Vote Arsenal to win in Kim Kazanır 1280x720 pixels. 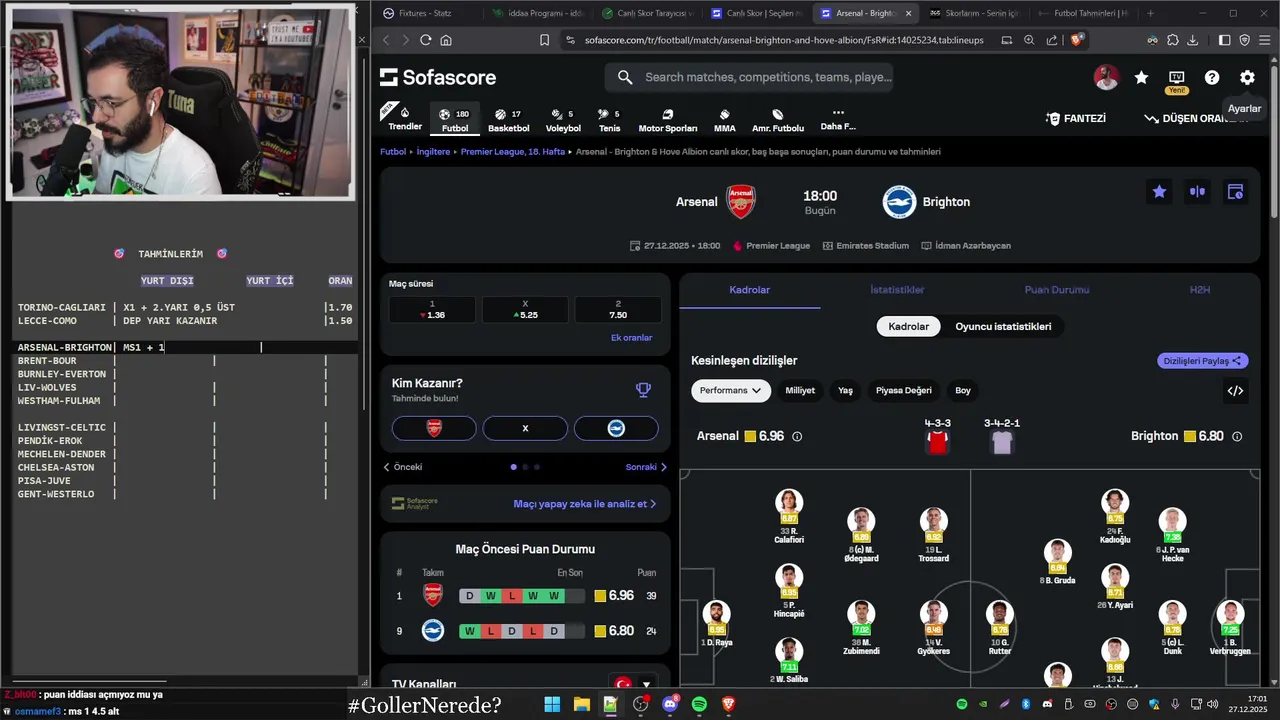tap(434, 428)
